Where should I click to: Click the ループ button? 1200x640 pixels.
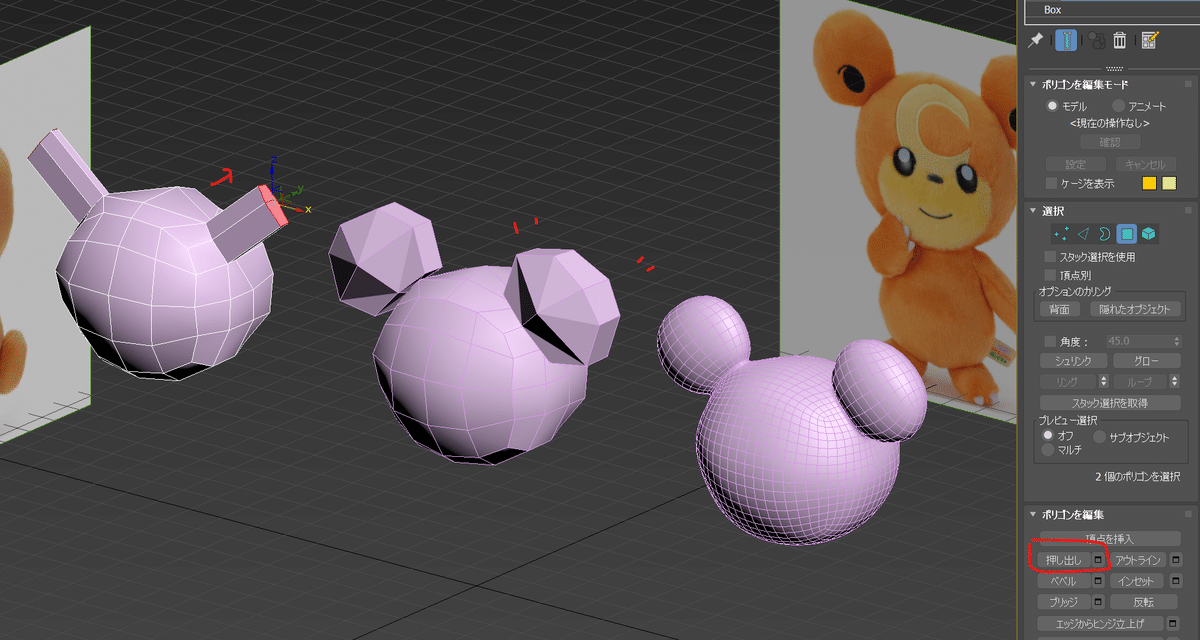tap(1140, 381)
